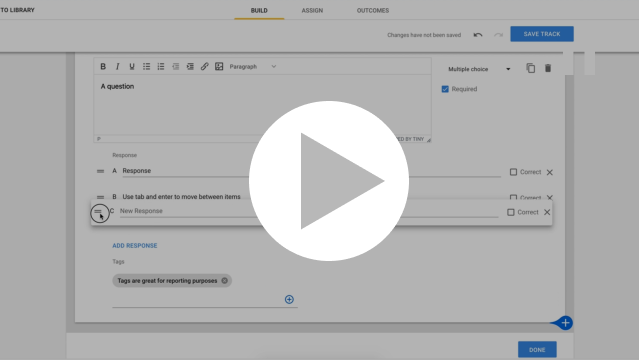Image resolution: width=639 pixels, height=360 pixels.
Task: Click the Add Response link
Action: click(135, 245)
